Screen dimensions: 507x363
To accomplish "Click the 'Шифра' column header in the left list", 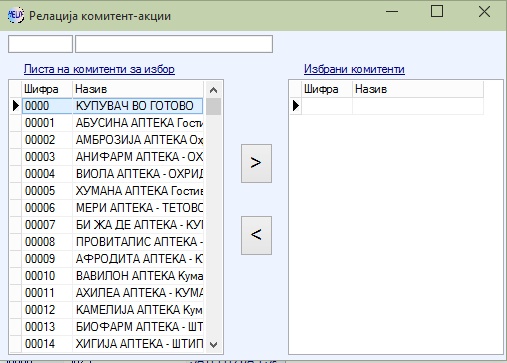I will tap(47, 89).
